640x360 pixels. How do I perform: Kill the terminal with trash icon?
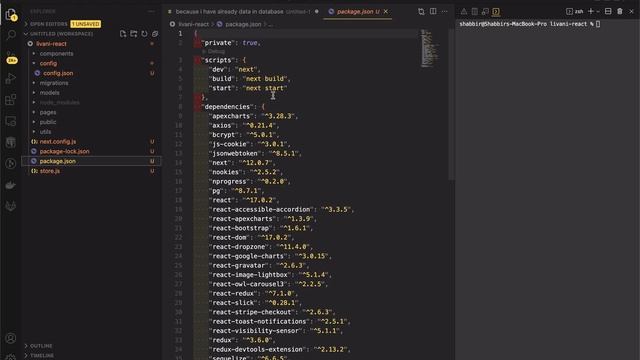[620, 11]
